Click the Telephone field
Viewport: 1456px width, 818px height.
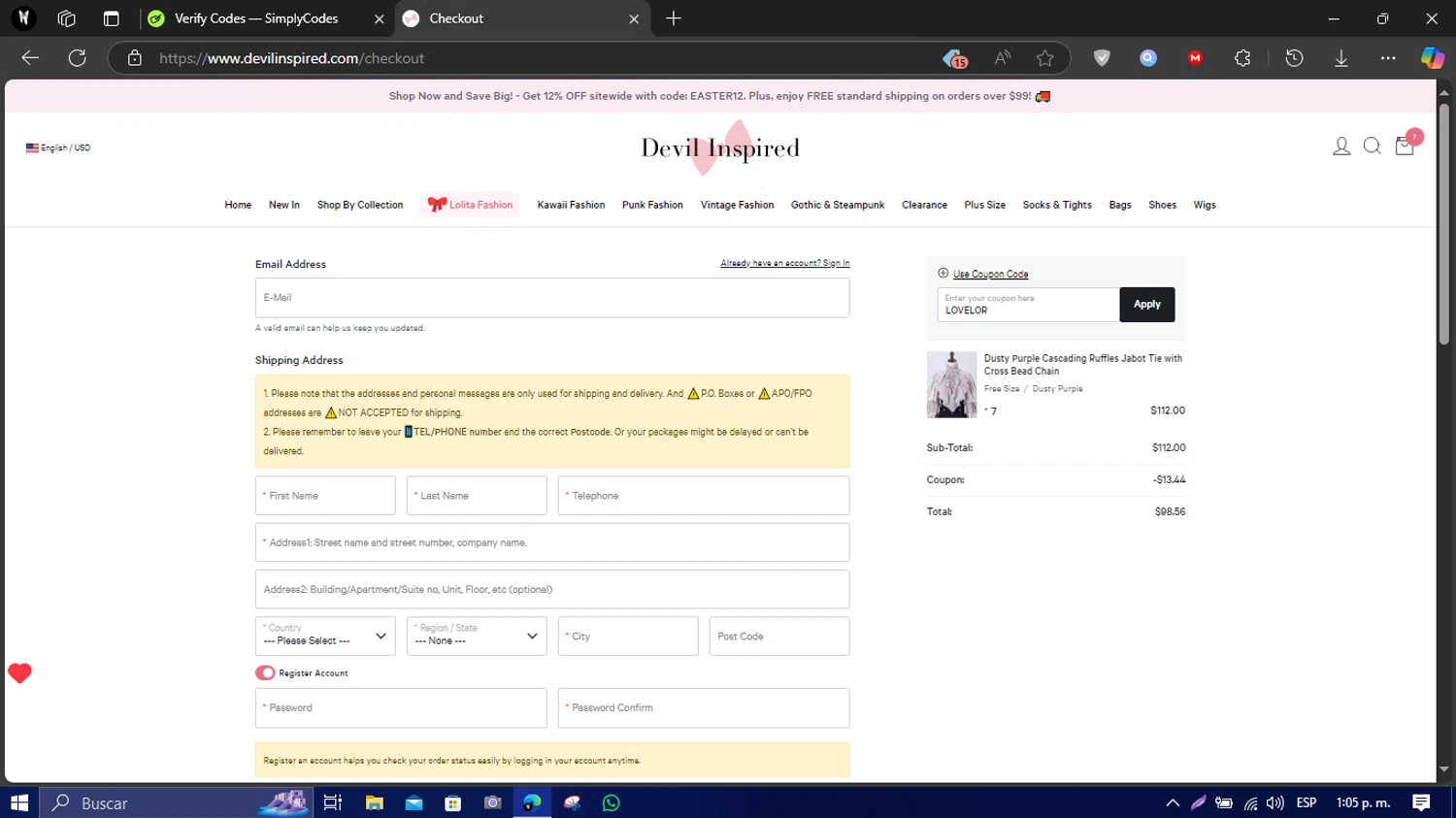tap(704, 495)
